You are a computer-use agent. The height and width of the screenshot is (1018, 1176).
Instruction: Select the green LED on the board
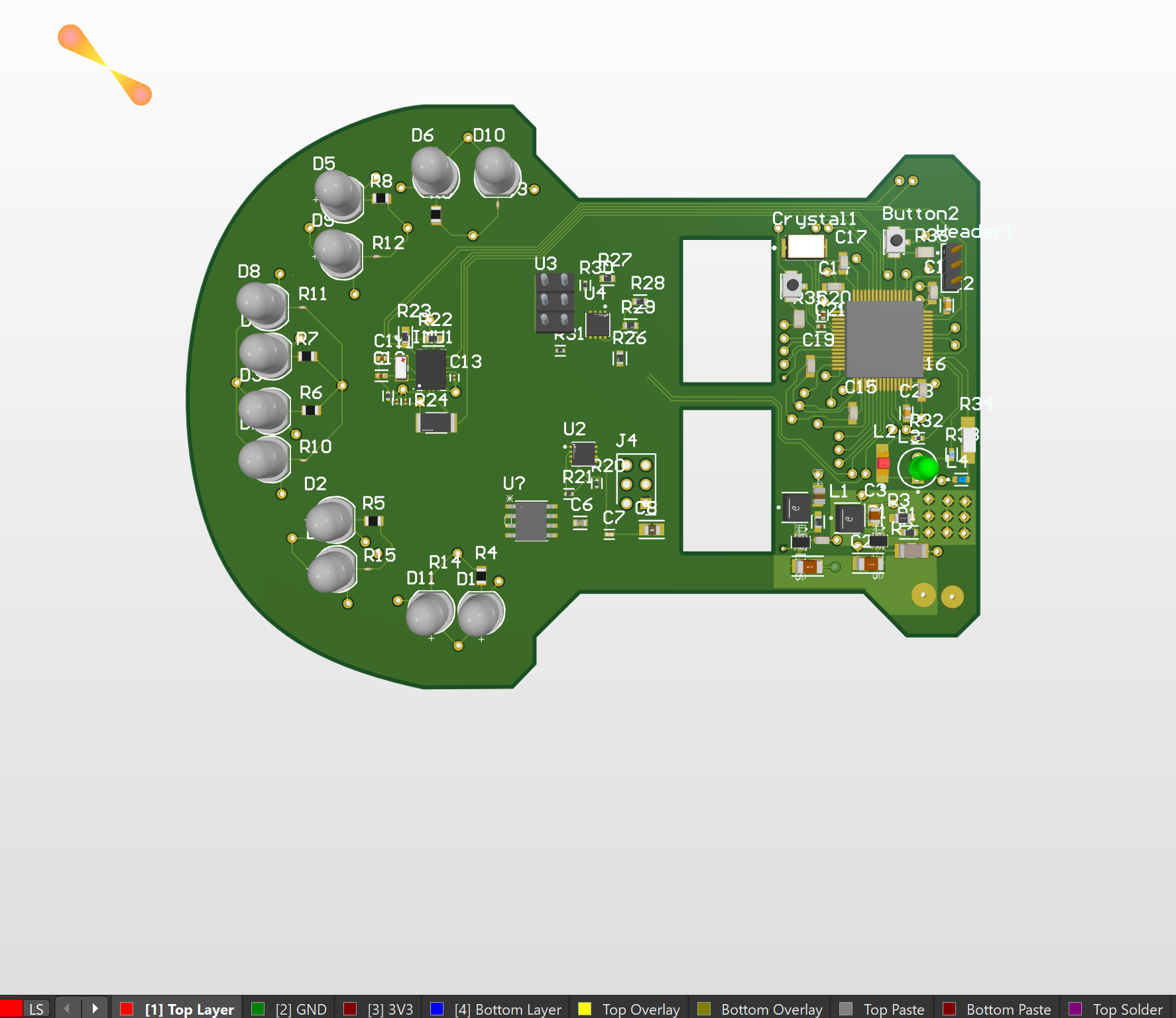point(922,468)
